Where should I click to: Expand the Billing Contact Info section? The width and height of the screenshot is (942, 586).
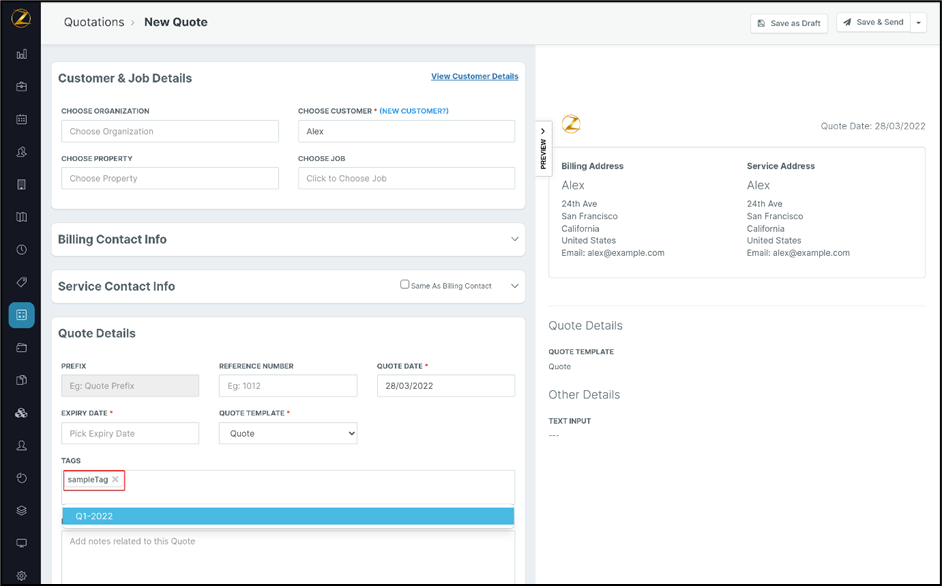click(x=514, y=240)
